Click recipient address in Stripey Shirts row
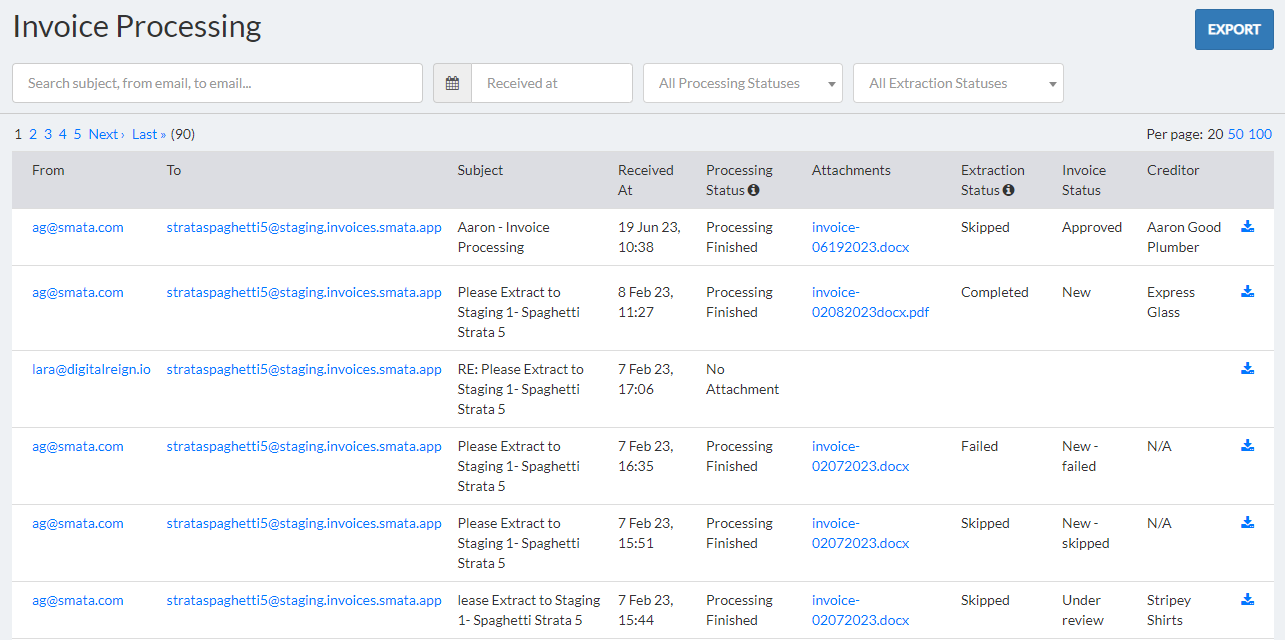Viewport: 1285px width, 640px height. 304,600
